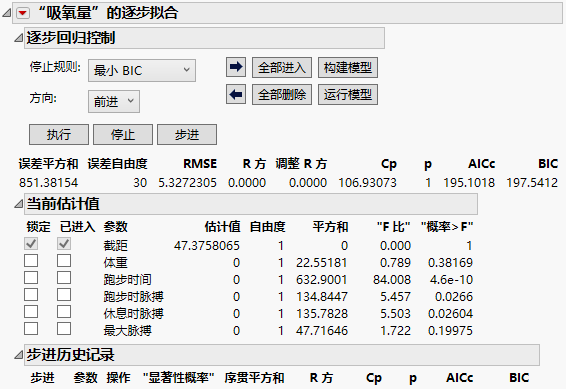This screenshot has width=566, height=389.
Task: Click the 最大脉搏 F ratio 1.722
Action: pos(396,331)
